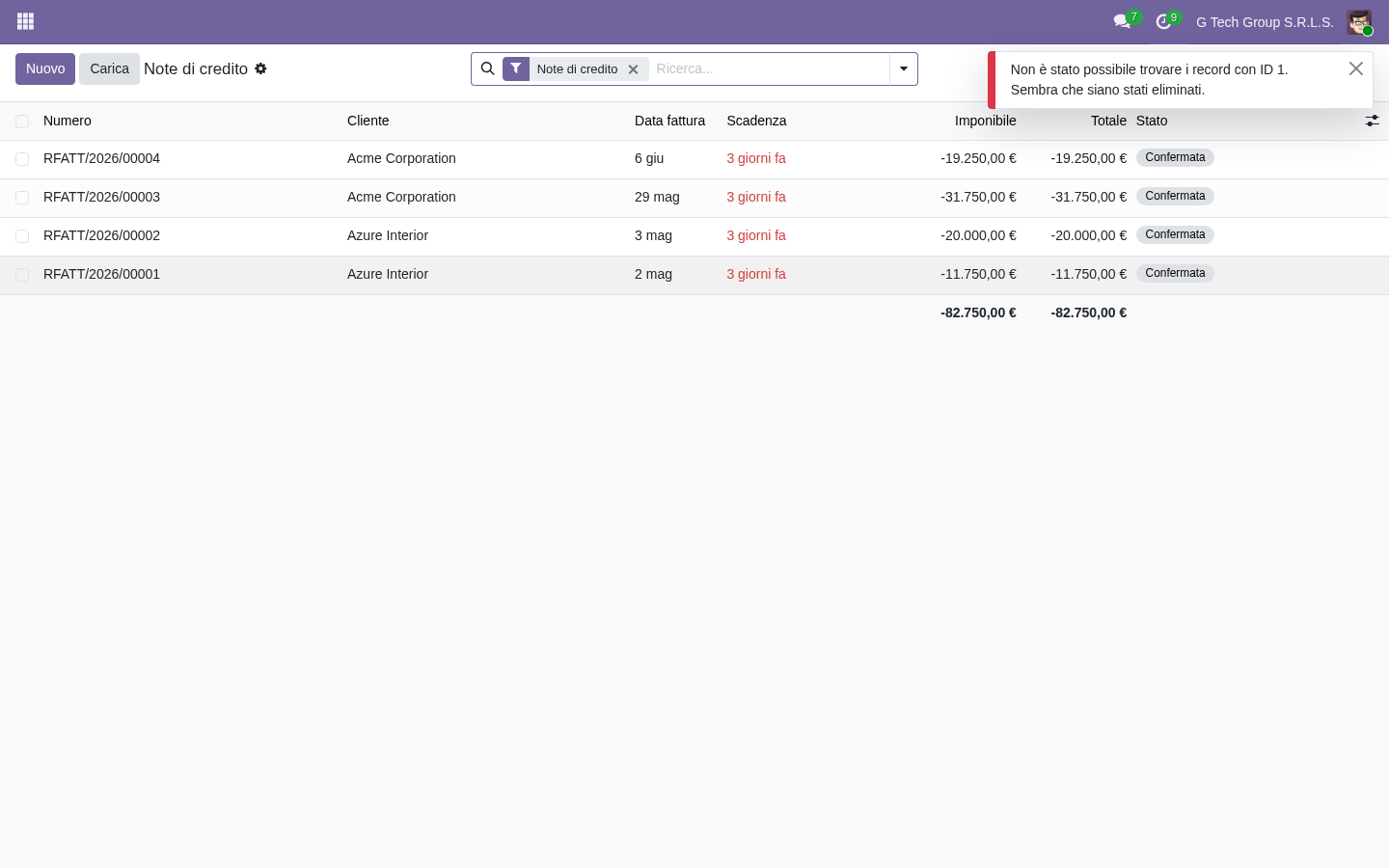Sort by Scadenza column header
Image resolution: width=1389 pixels, height=868 pixels.
(x=756, y=121)
